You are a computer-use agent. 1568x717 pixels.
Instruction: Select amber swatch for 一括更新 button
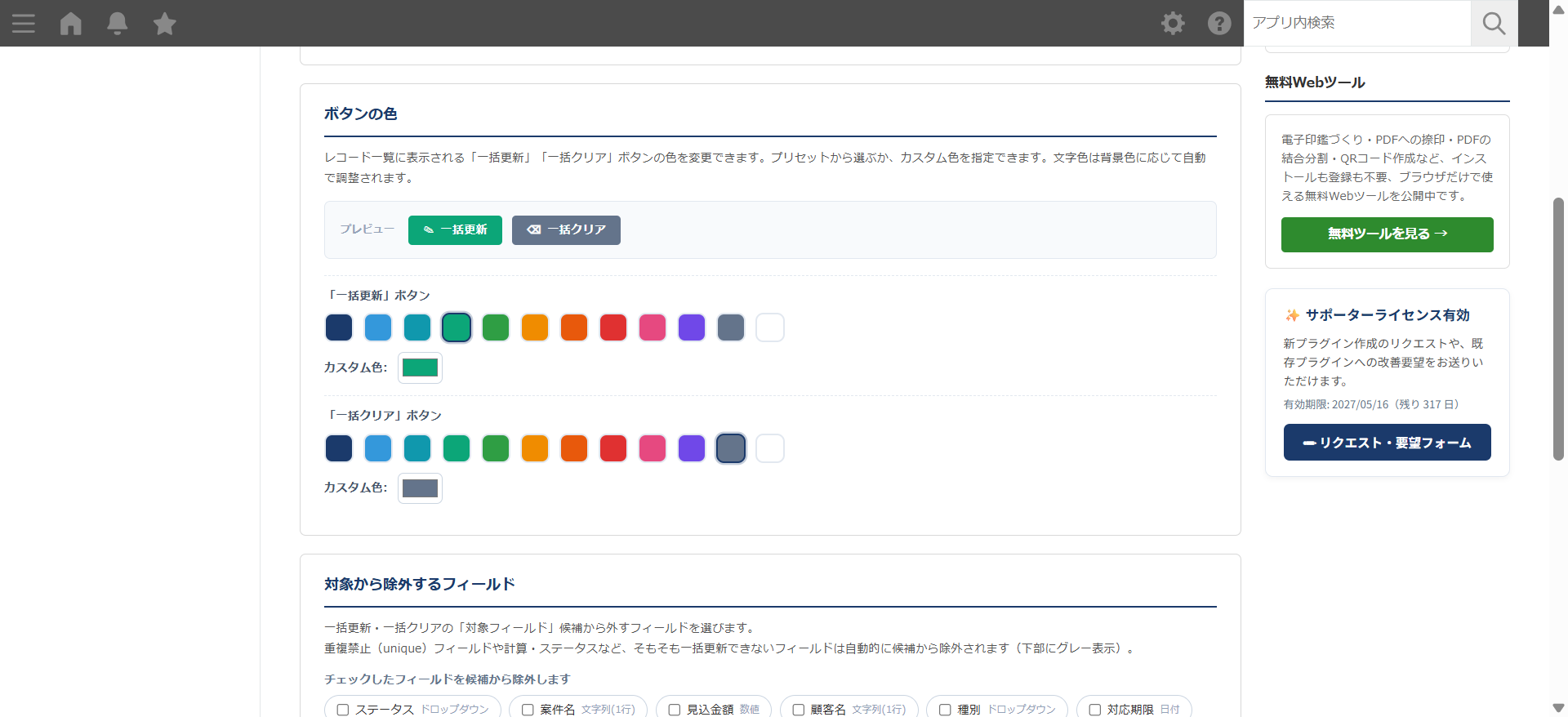[535, 327]
